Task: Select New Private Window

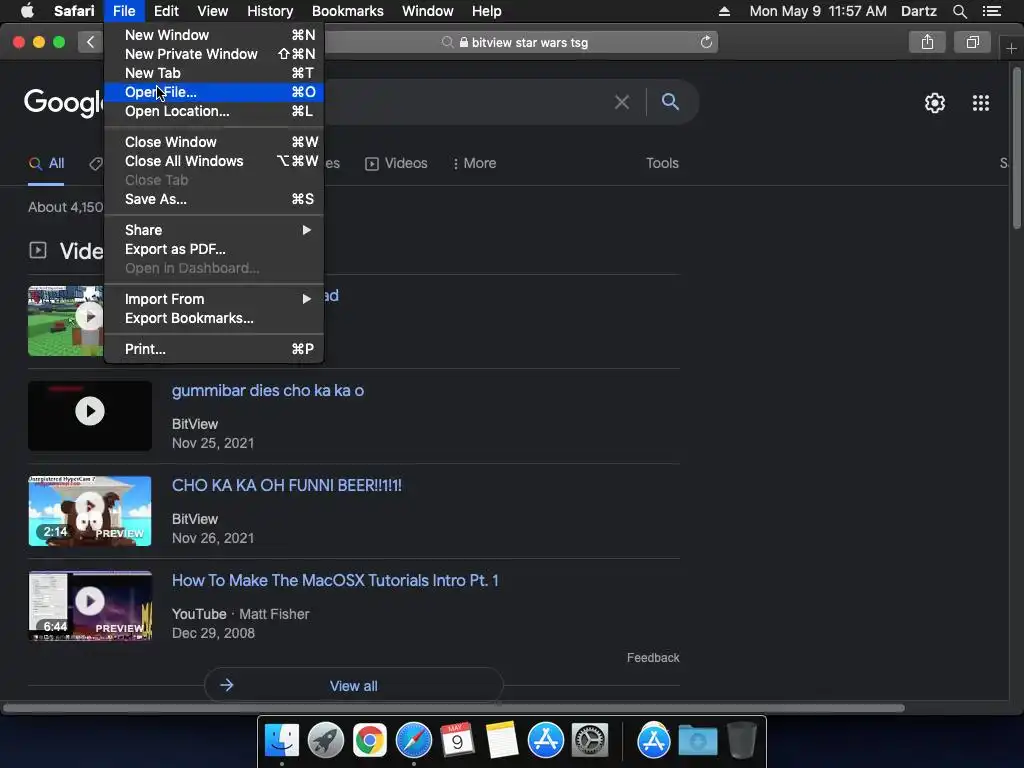Action: point(214,54)
